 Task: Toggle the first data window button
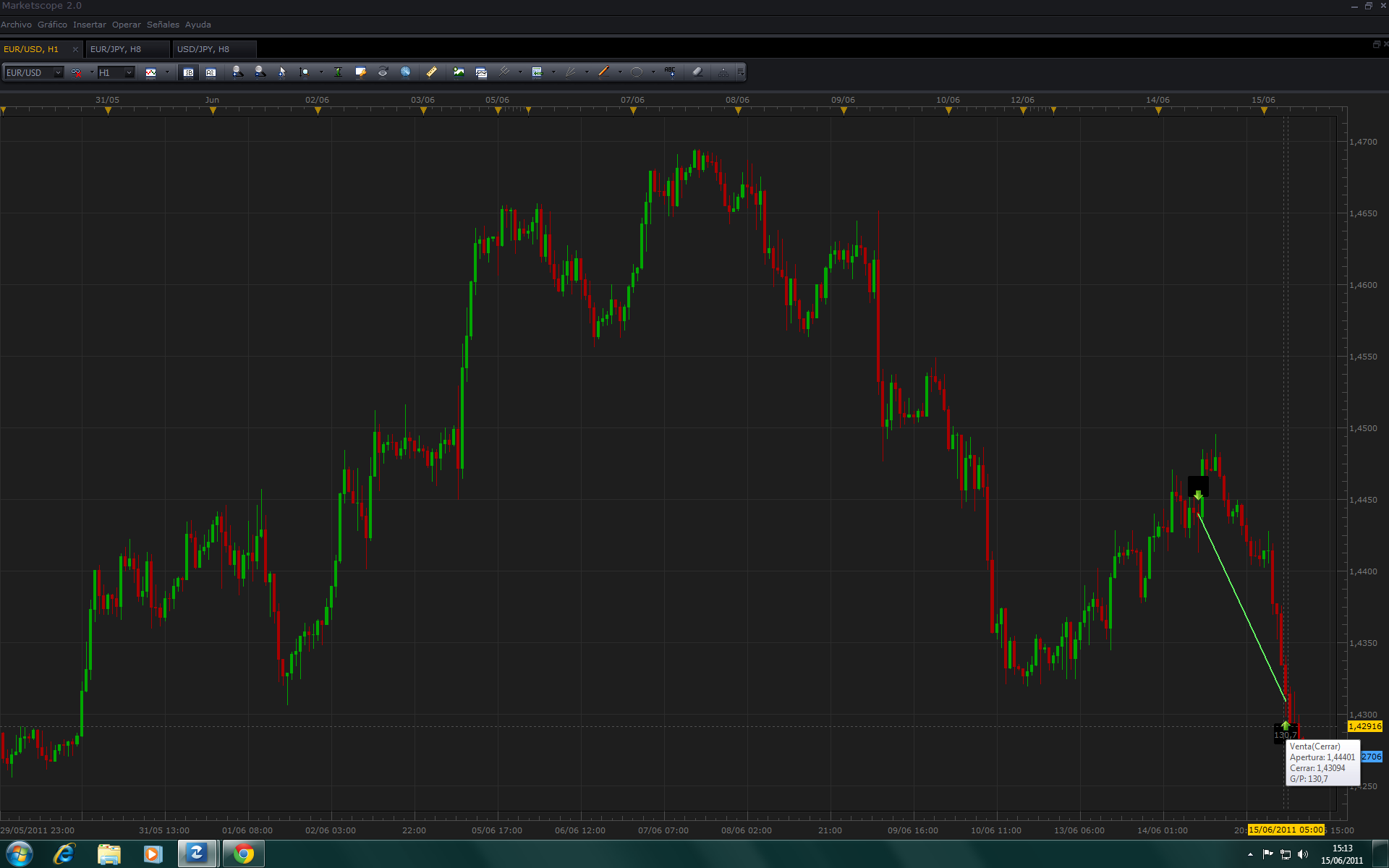click(x=188, y=72)
